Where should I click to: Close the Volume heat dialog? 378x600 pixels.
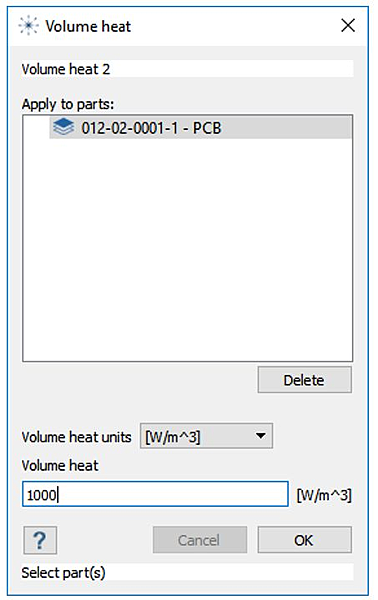(348, 26)
